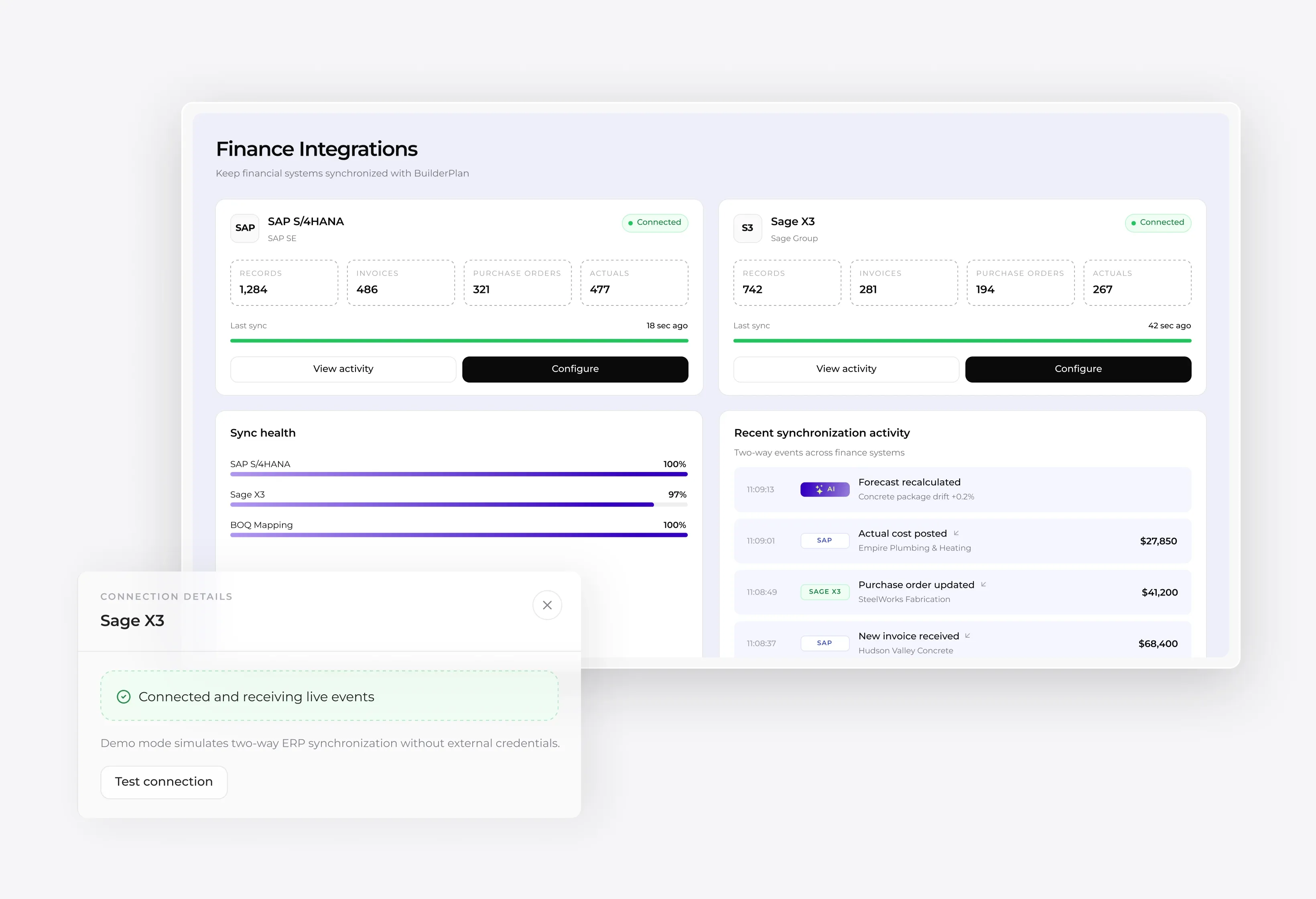Click the SAGE X3 badge on Purchase order updated
1316x899 pixels.
click(825, 592)
